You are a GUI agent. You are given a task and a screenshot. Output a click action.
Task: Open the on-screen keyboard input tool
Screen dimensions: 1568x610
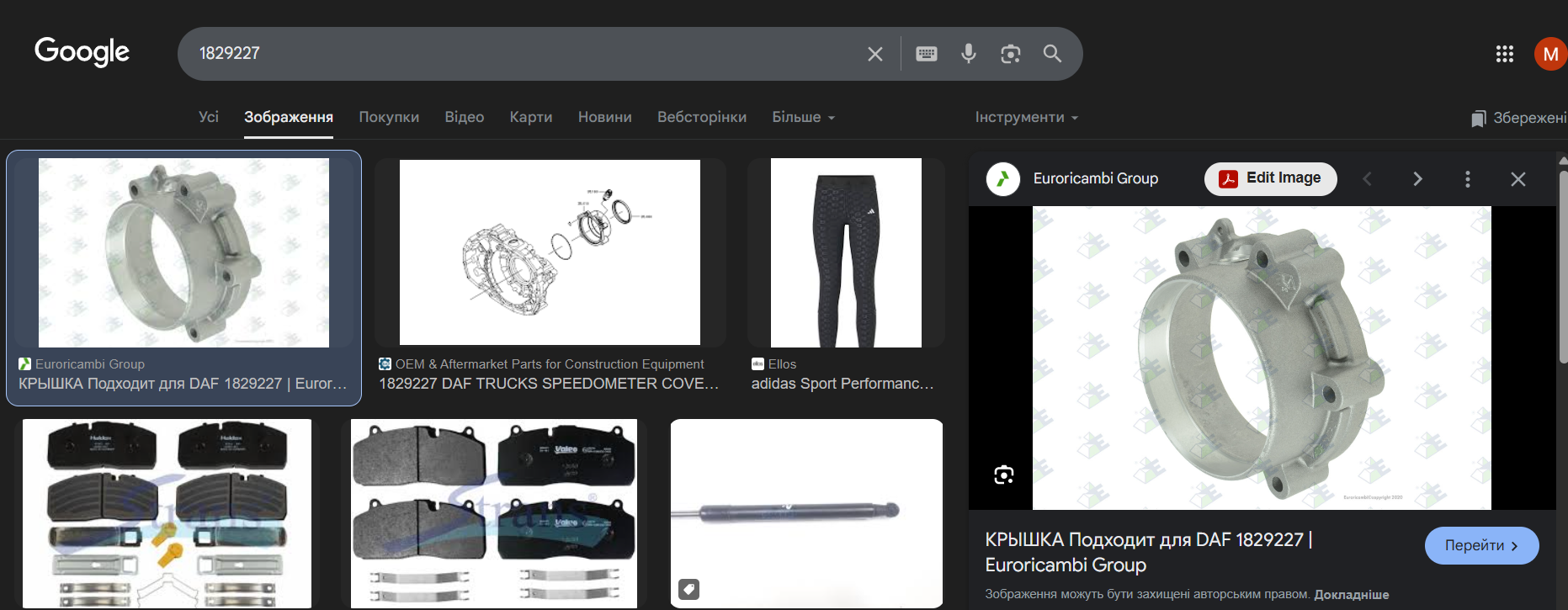(x=927, y=54)
